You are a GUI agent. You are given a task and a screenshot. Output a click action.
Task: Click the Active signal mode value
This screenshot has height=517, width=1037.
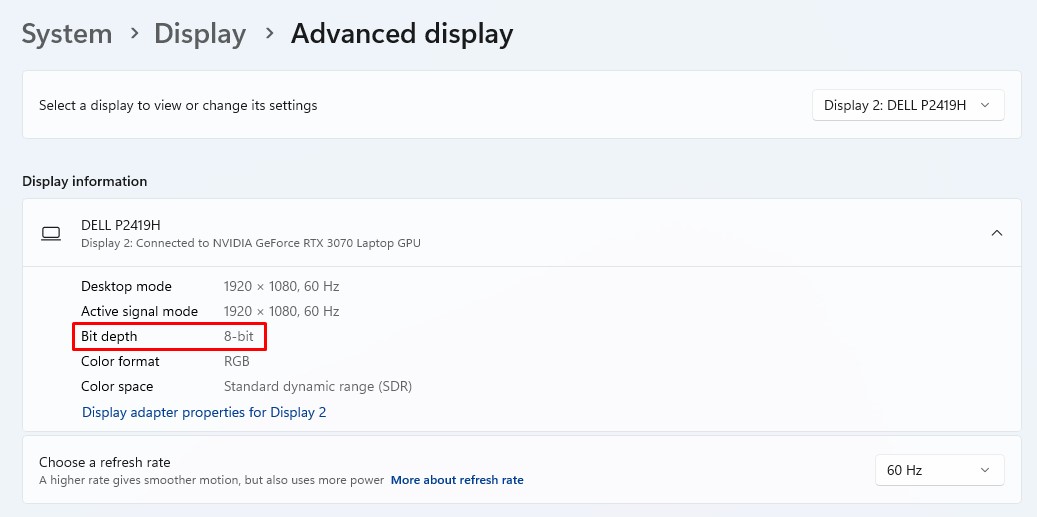(281, 311)
